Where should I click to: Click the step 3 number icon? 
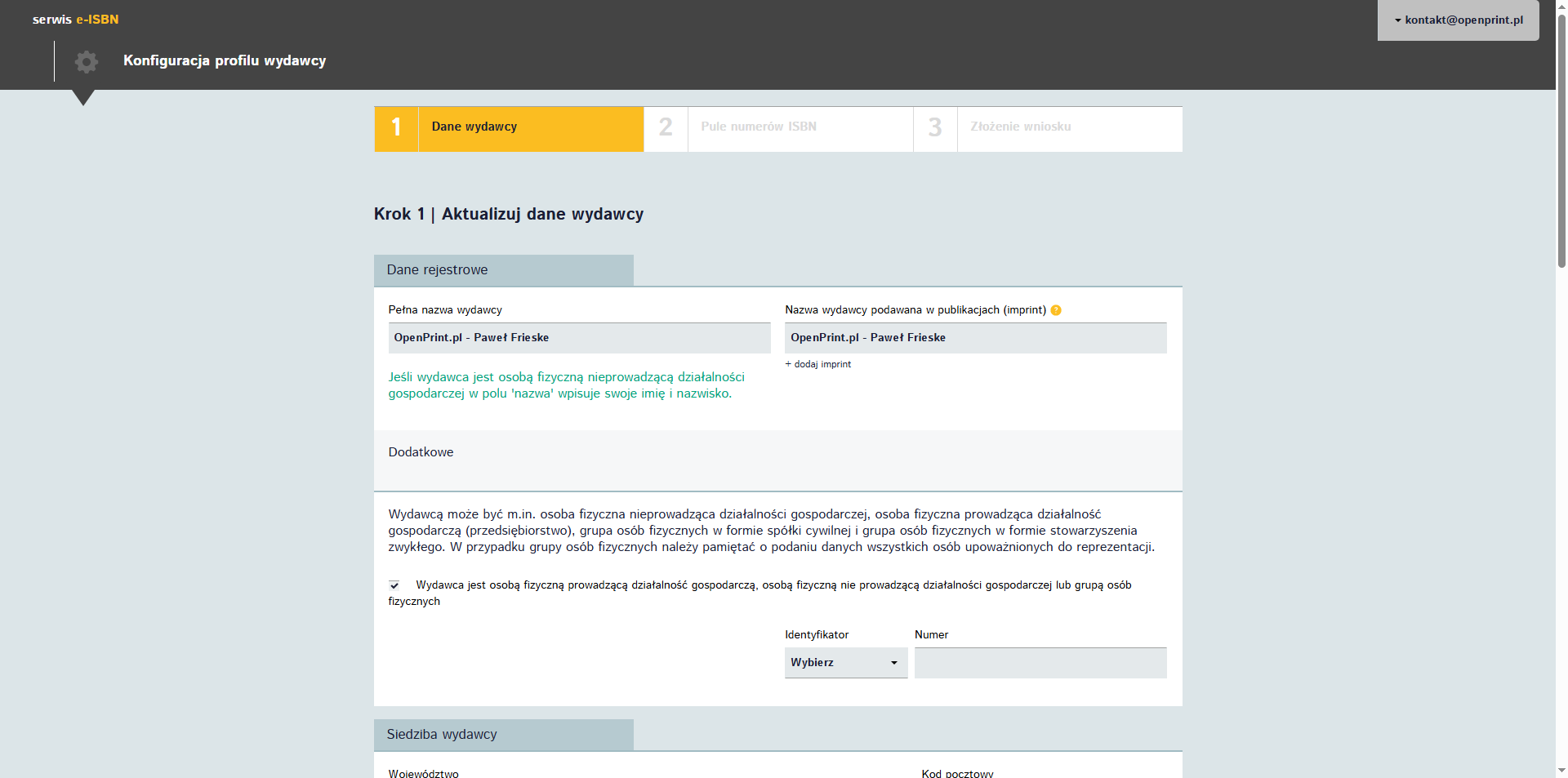coord(934,127)
